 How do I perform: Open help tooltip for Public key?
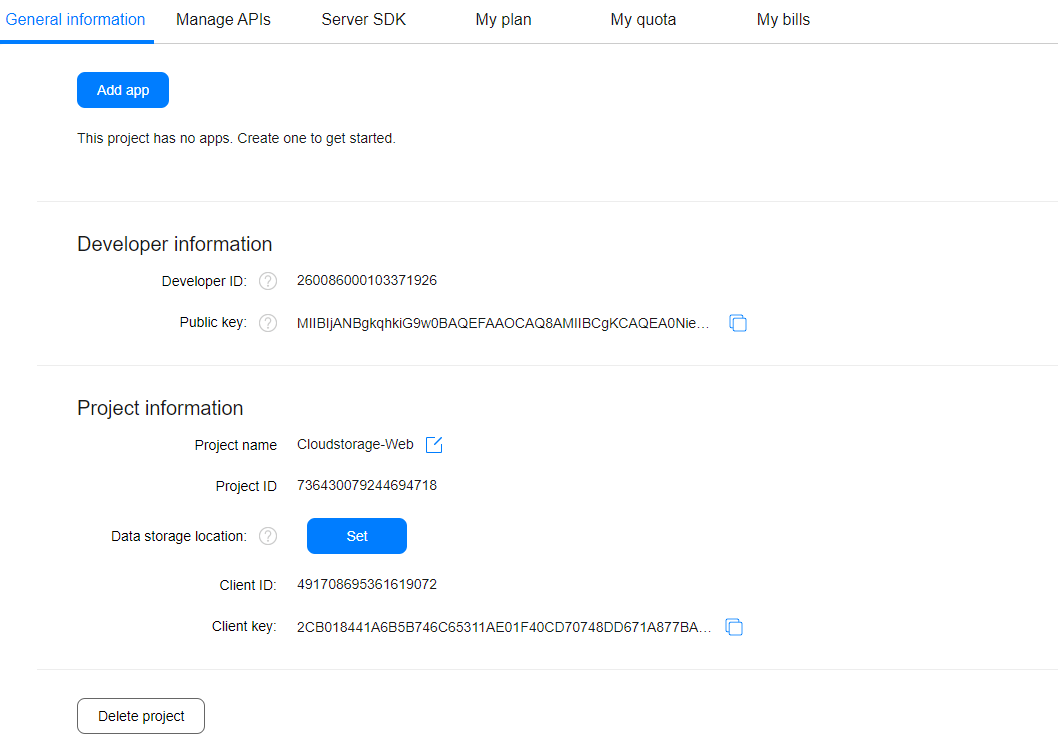267,322
